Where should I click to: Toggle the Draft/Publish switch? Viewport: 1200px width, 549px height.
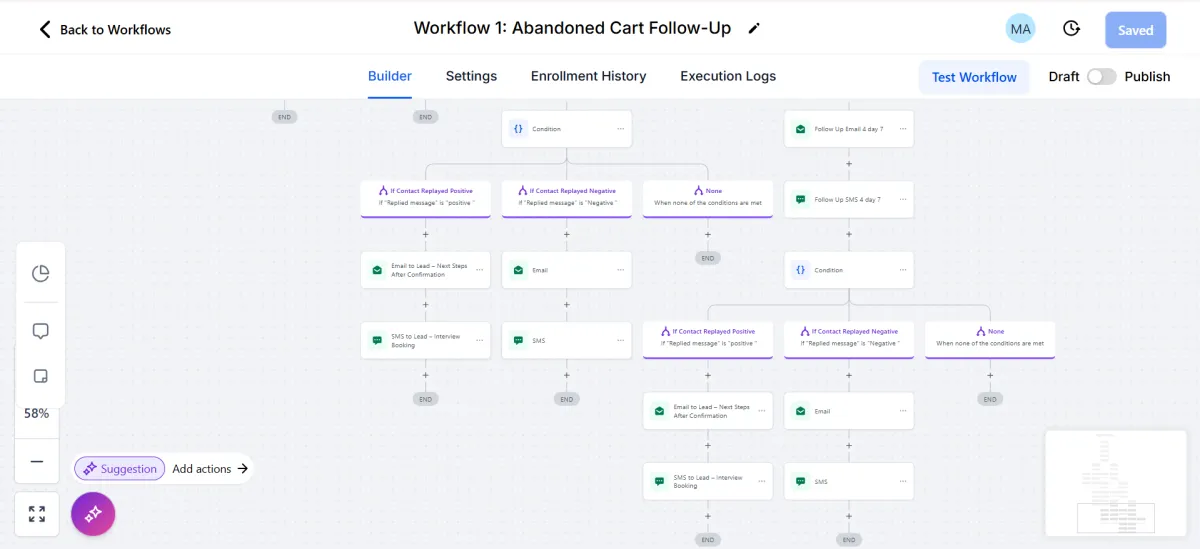click(1101, 77)
